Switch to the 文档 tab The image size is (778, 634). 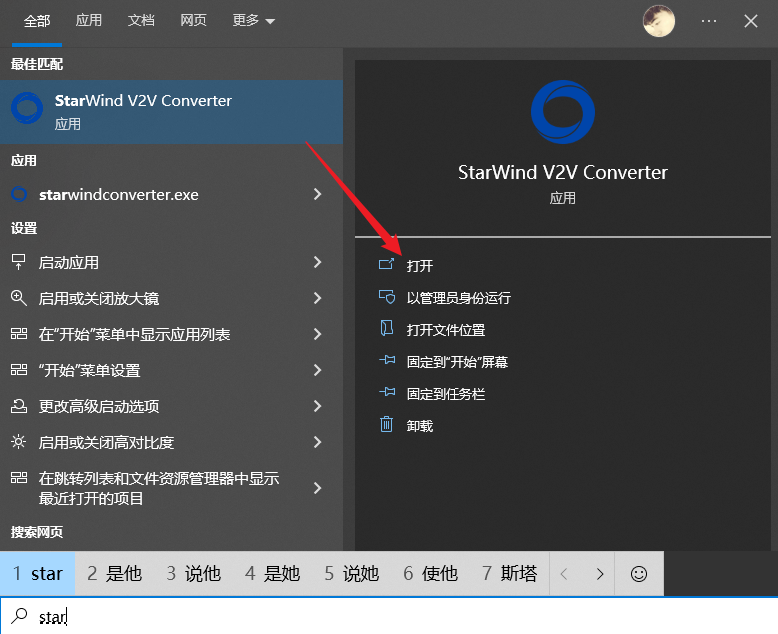point(141,20)
